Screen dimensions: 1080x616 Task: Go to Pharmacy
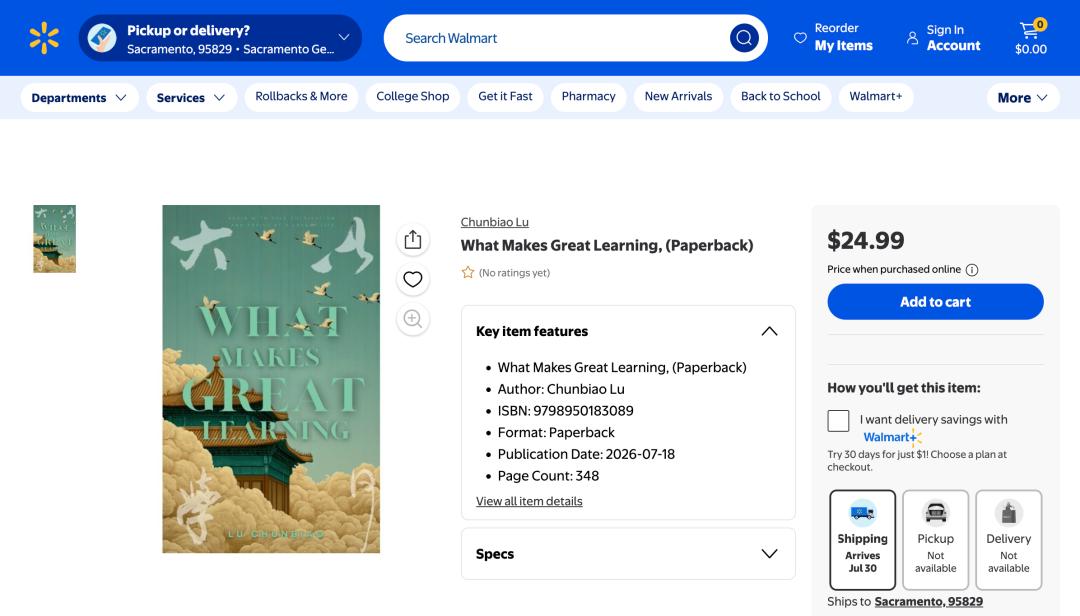point(588,96)
